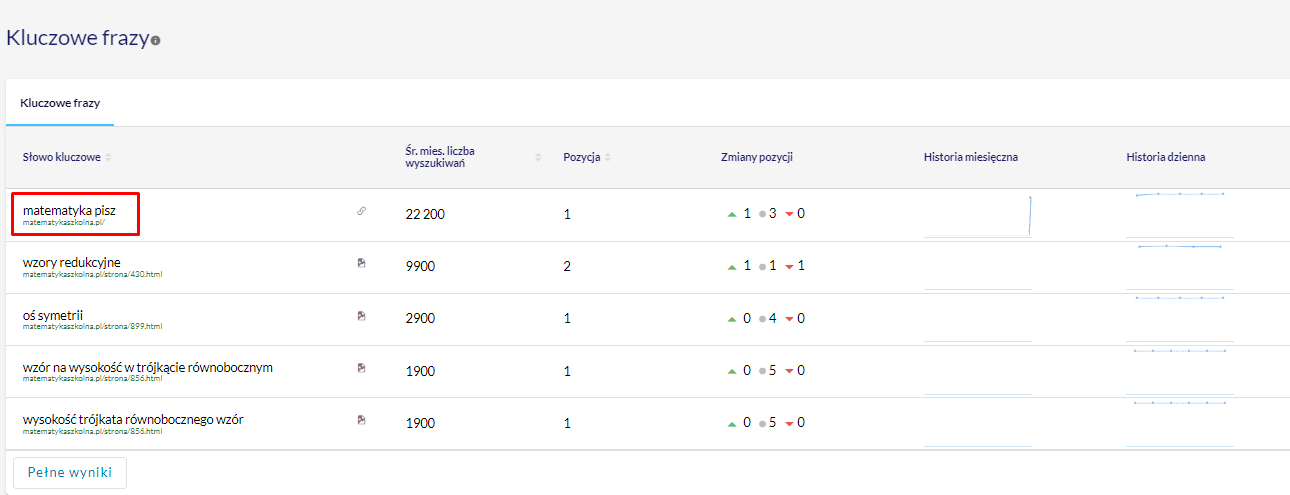This screenshot has height=495, width=1290.
Task: Click the Historia dzienna column header
Action: coord(1165,158)
